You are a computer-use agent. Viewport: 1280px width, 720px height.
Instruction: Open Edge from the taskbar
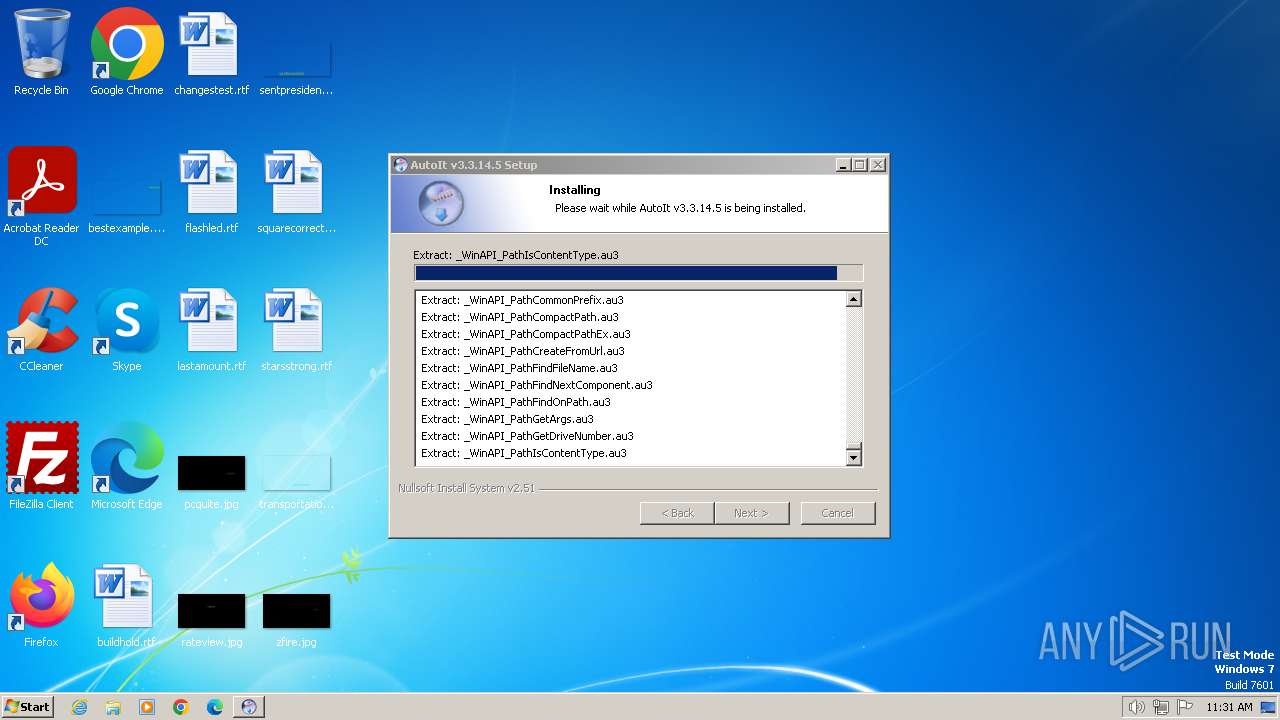215,707
